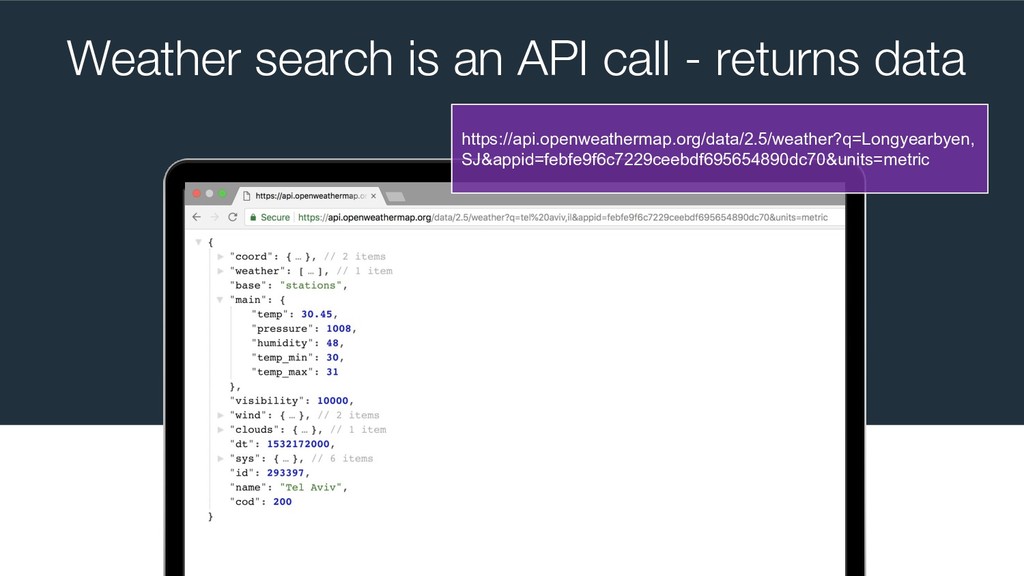Screen dimensions: 1024x576
Task: Expand the "sys" node
Action: pyautogui.click(x=221, y=458)
